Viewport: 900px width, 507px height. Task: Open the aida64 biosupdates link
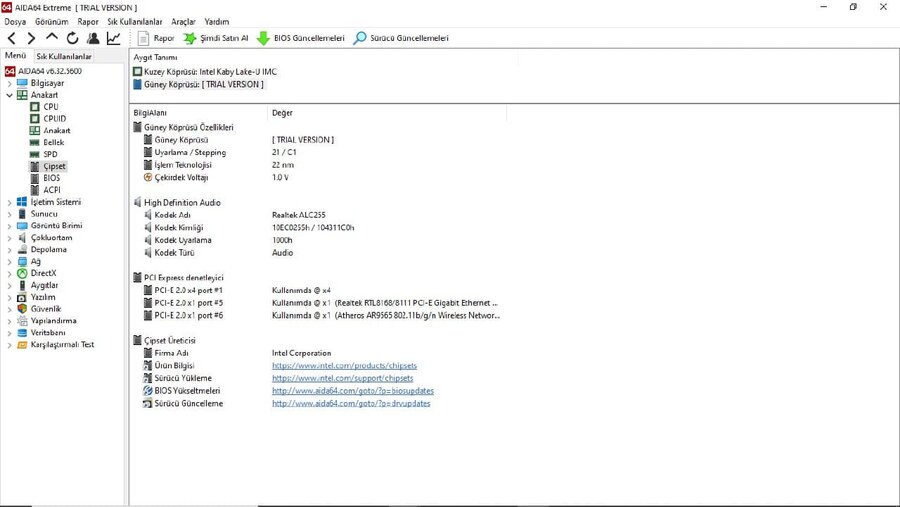click(x=353, y=391)
